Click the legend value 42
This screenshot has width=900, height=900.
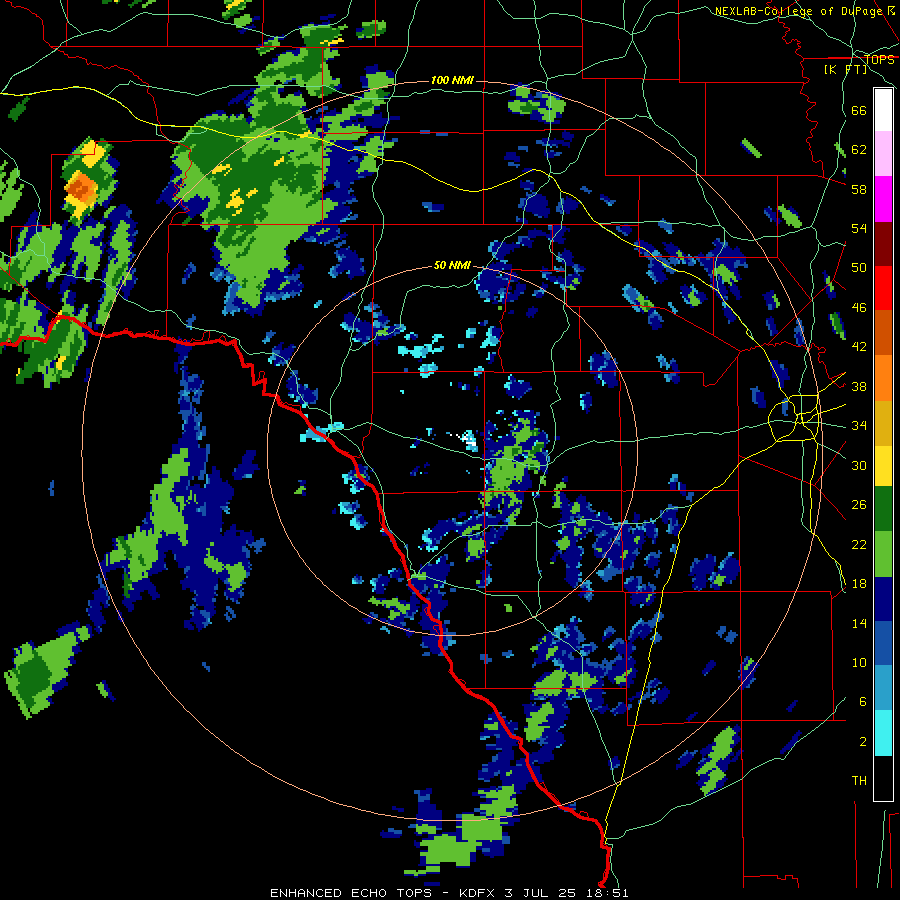(859, 347)
